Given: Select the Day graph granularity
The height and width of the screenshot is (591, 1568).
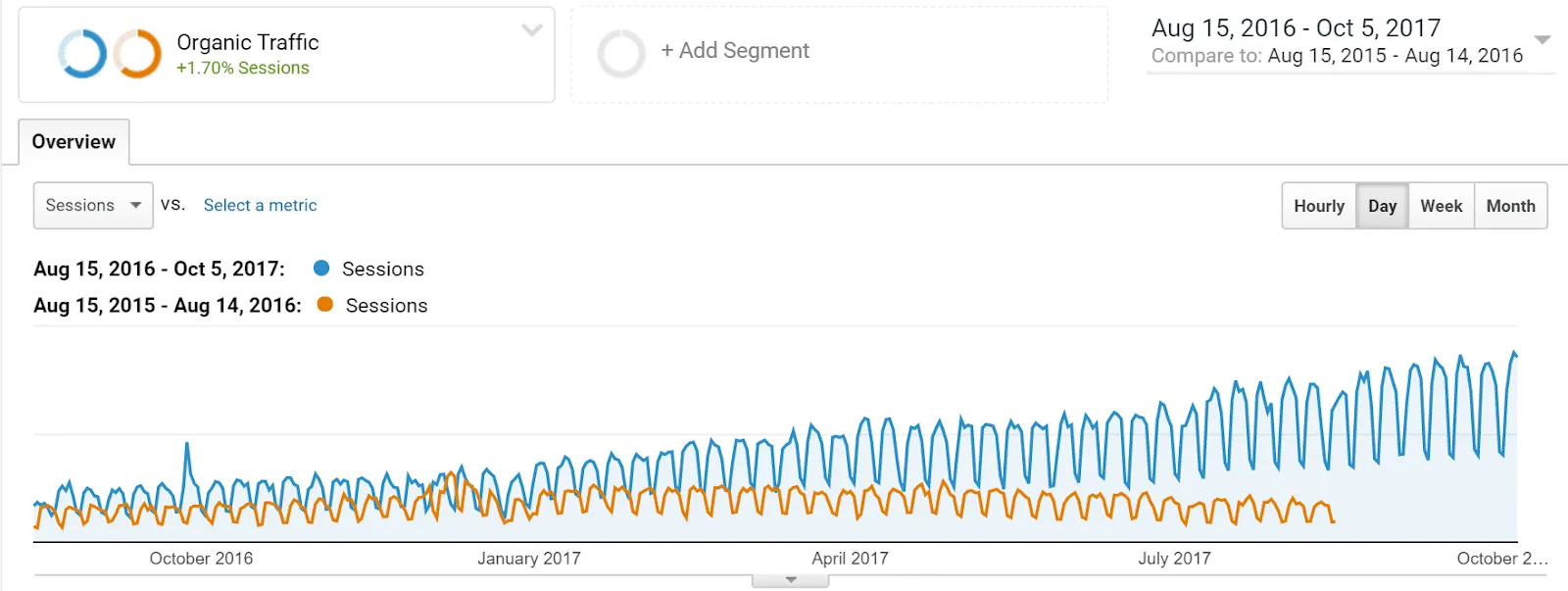Looking at the screenshot, I should coord(1382,206).
